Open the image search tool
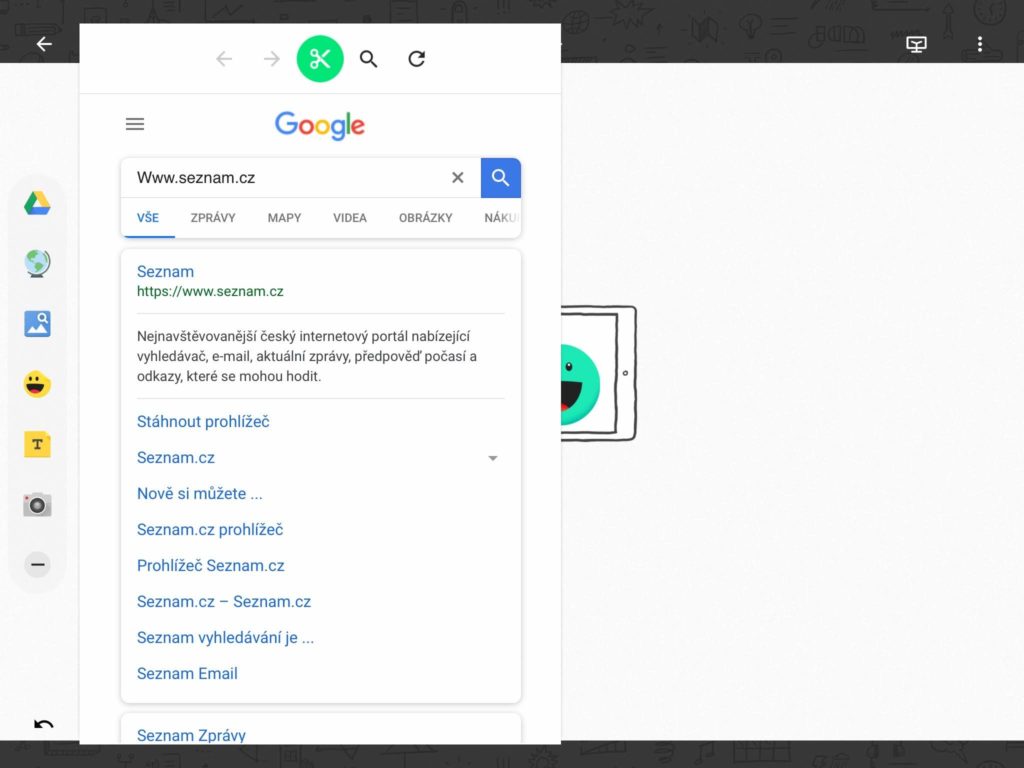Screen dimensions: 1024x768 tap(37, 324)
